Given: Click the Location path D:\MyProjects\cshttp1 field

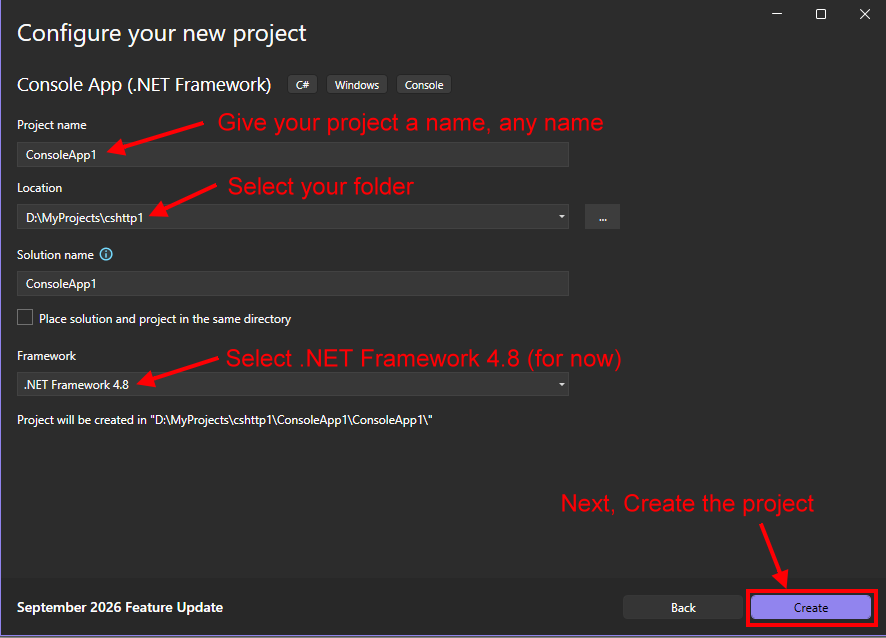Looking at the screenshot, I should pos(293,217).
